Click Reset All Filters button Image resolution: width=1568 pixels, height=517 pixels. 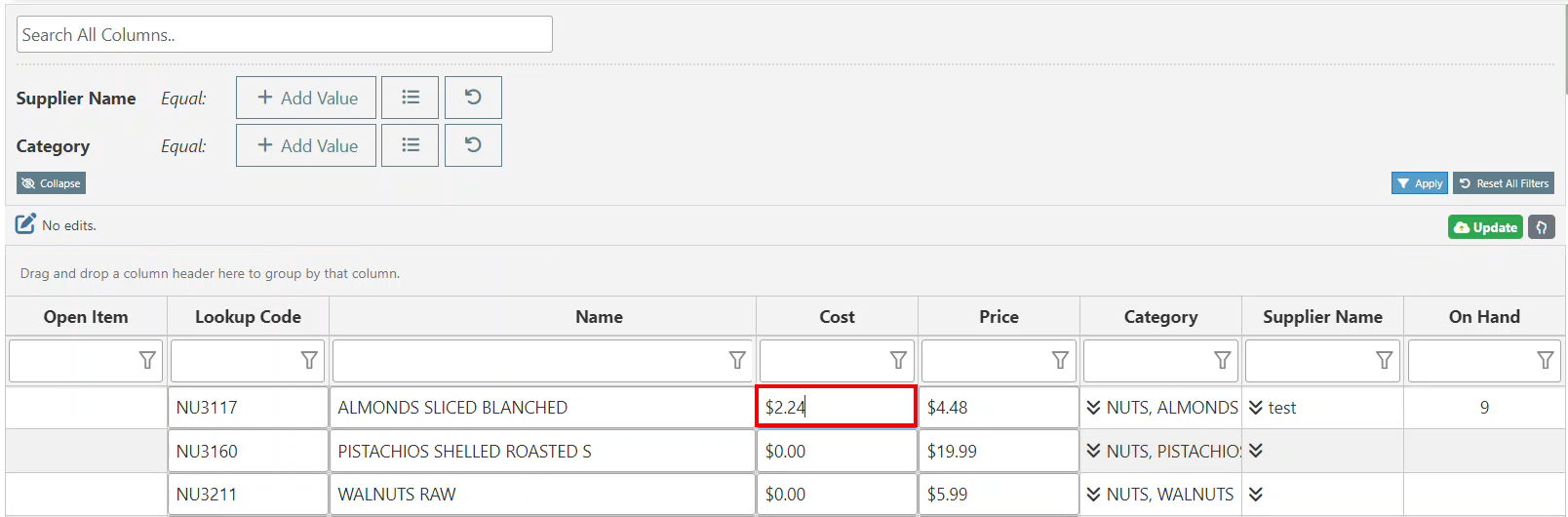click(1503, 183)
